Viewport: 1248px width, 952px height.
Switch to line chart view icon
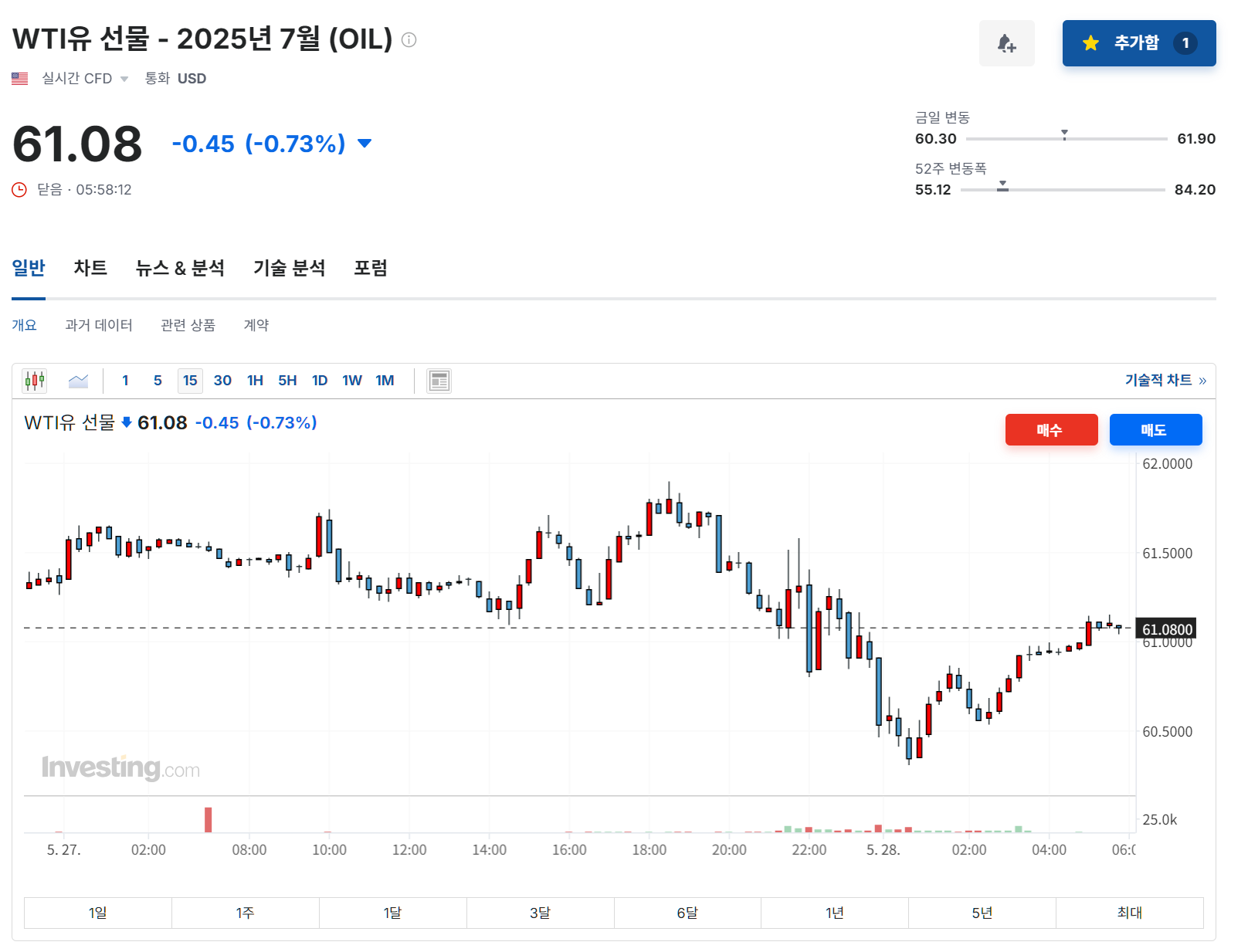coord(78,380)
